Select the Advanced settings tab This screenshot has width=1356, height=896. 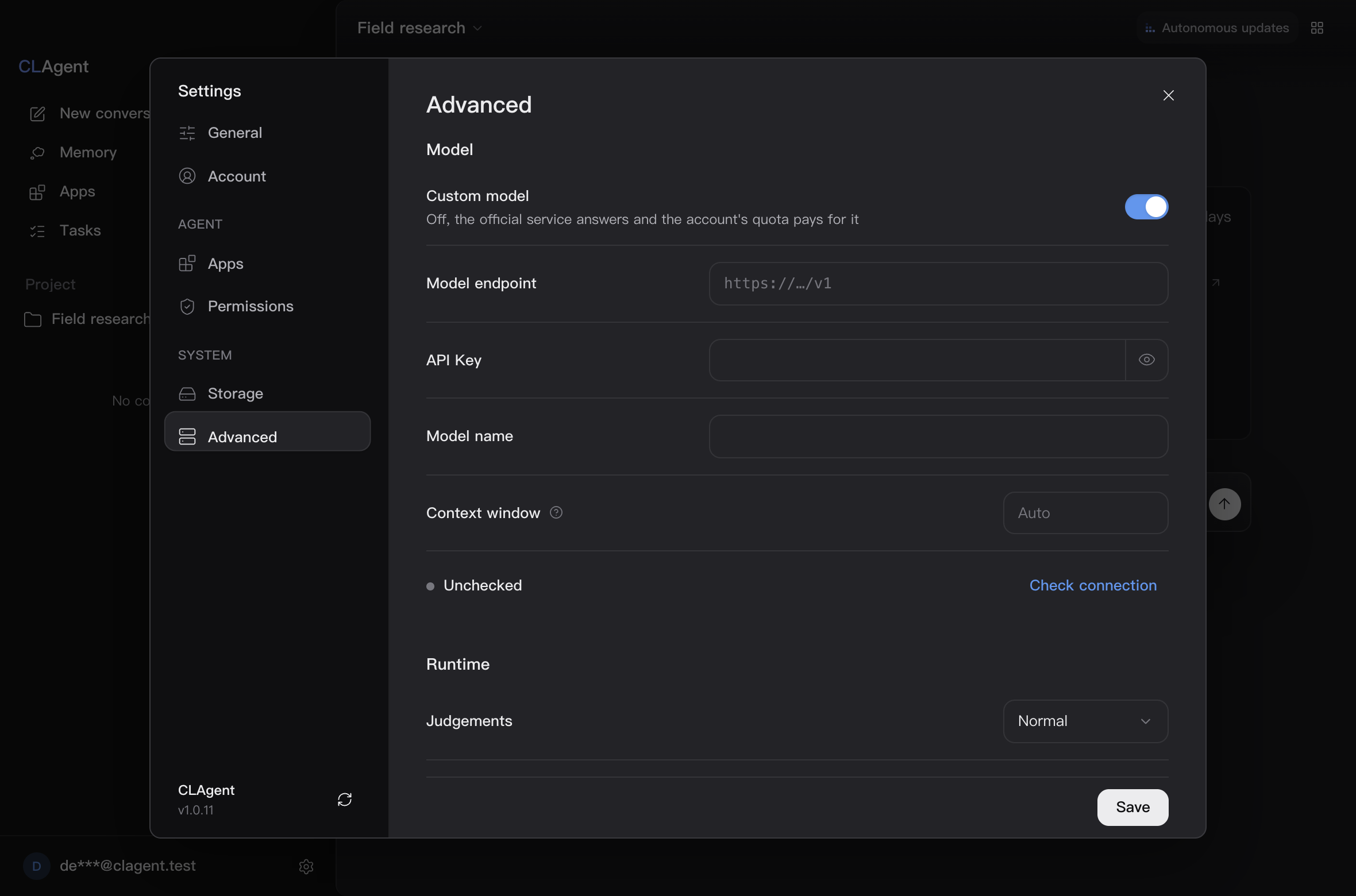tap(267, 431)
